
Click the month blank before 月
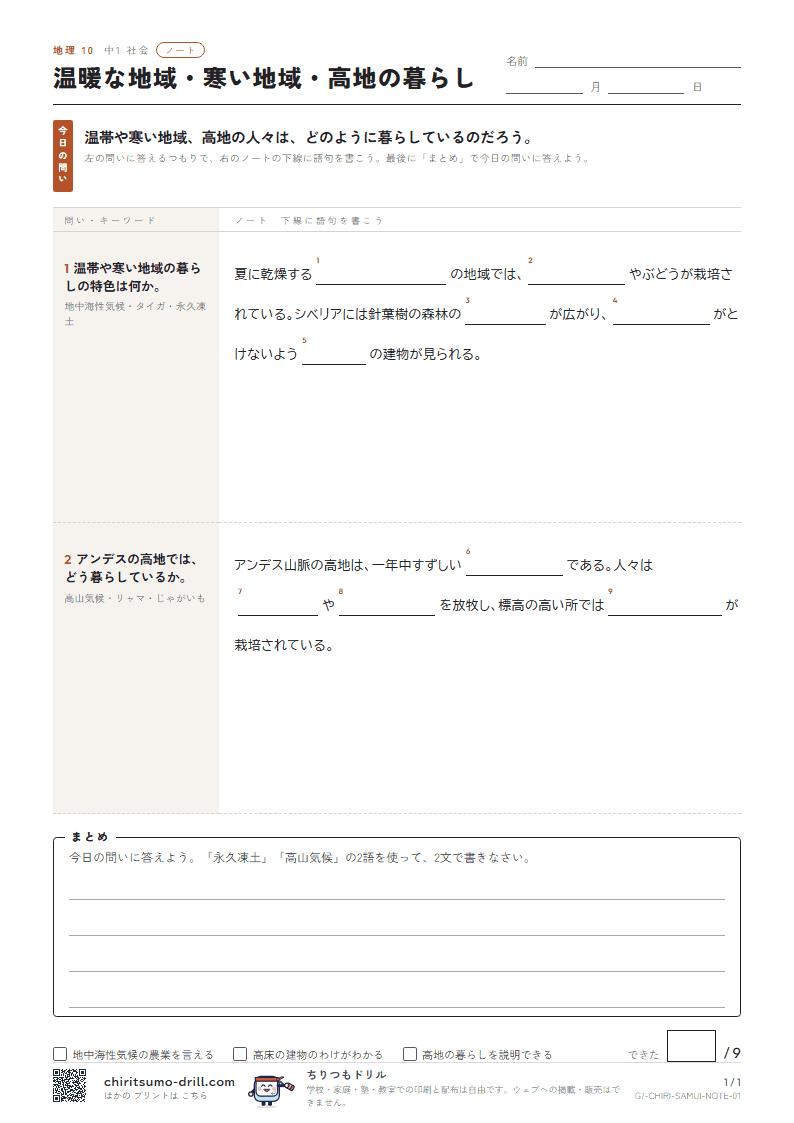(x=545, y=87)
